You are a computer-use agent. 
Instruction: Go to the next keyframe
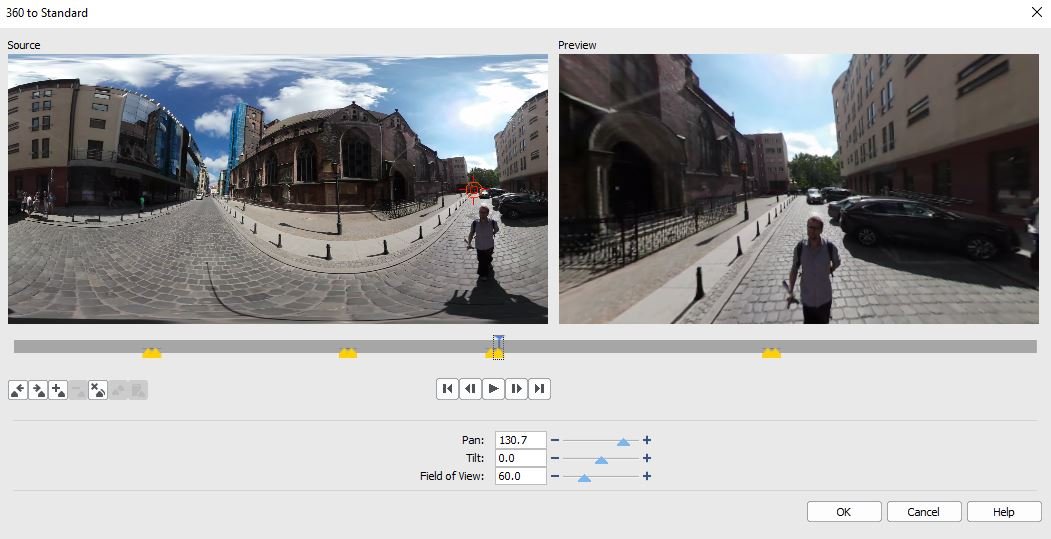pyautogui.click(x=38, y=390)
